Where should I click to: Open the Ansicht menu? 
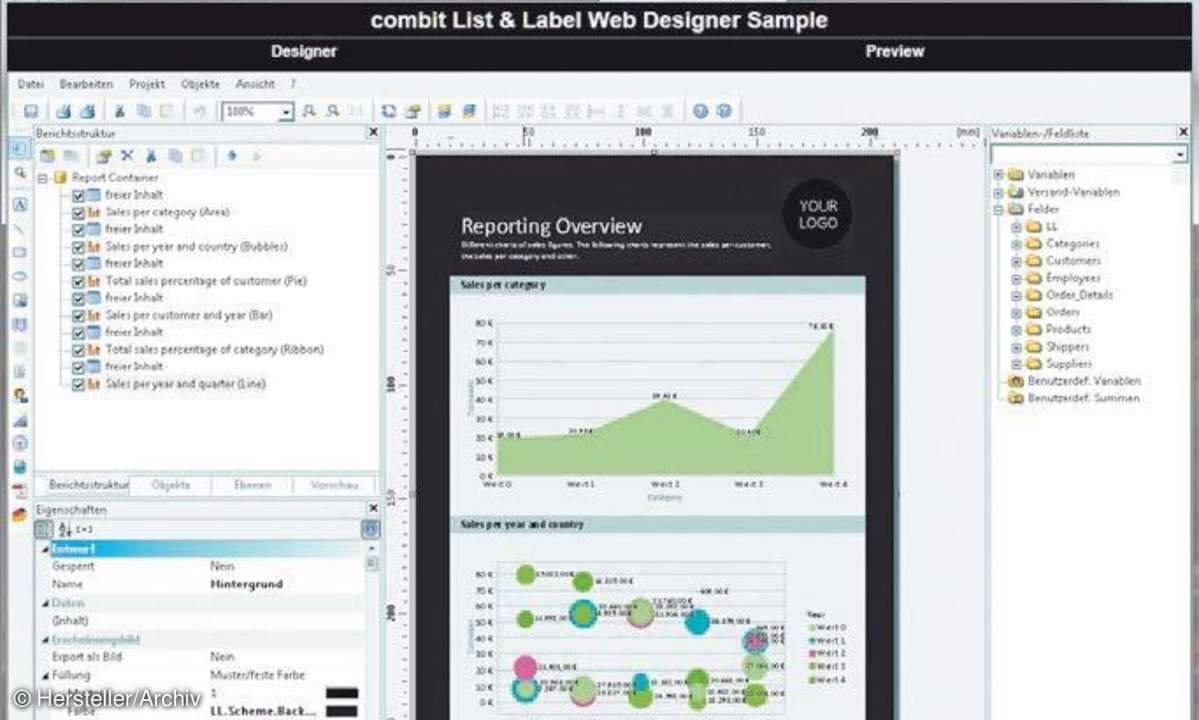pos(255,84)
